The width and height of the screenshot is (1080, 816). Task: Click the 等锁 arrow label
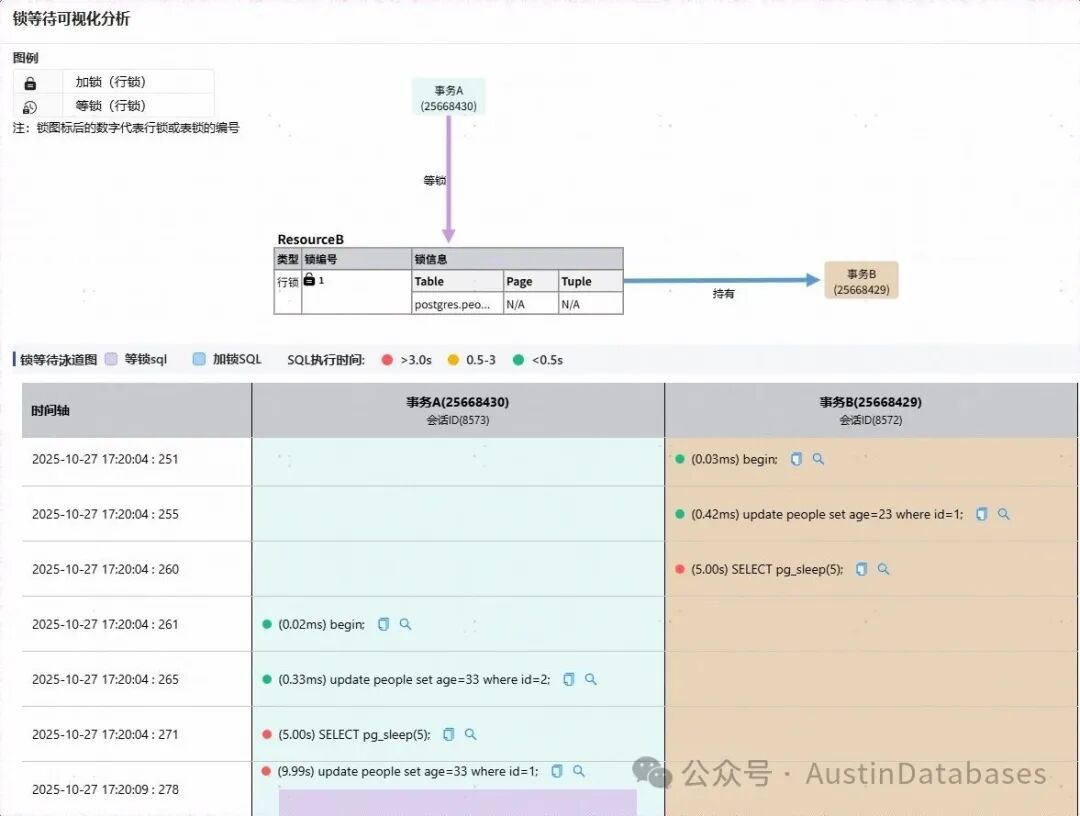pos(435,180)
